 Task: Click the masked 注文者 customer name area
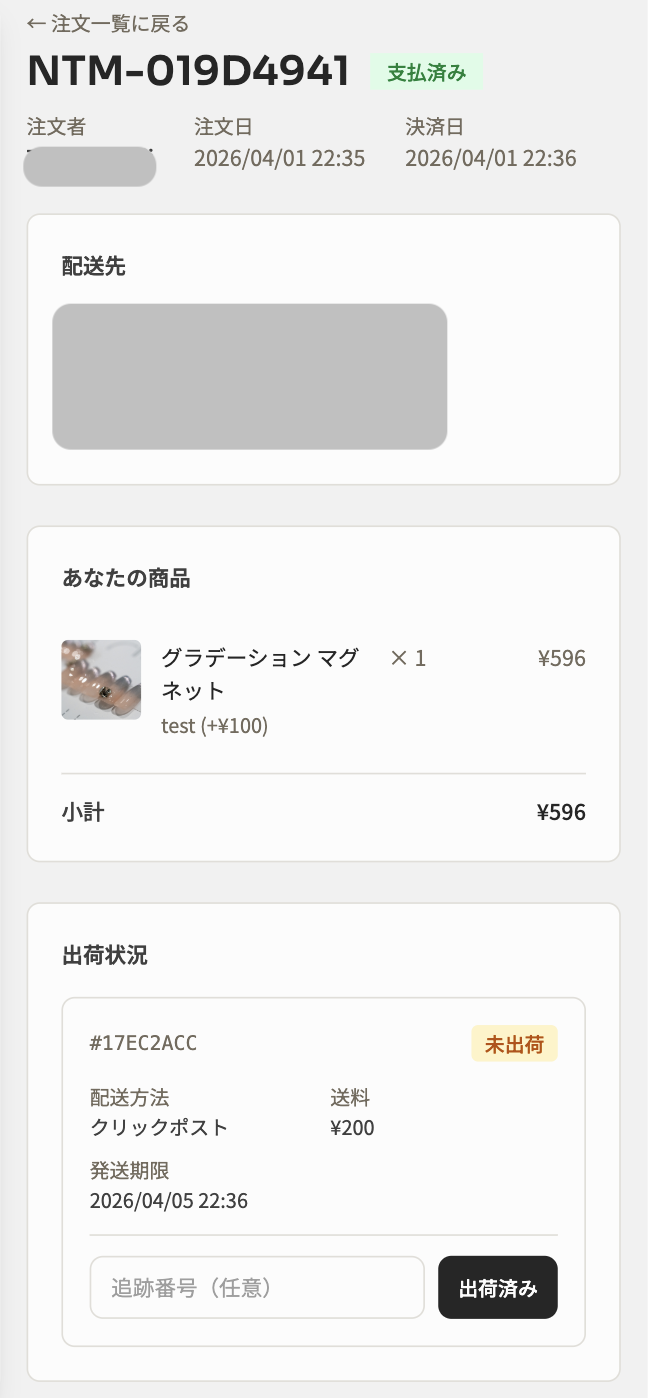point(89,165)
